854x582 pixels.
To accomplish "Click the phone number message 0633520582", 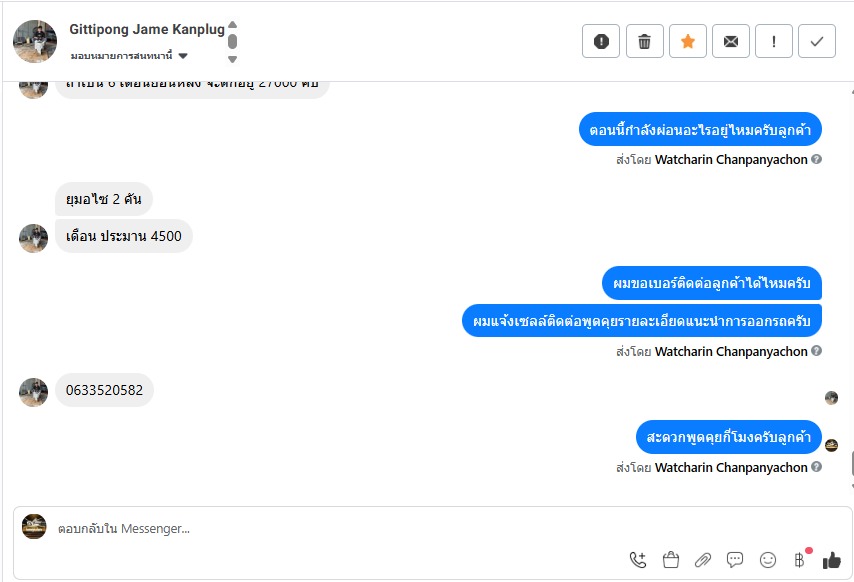I will [x=104, y=390].
